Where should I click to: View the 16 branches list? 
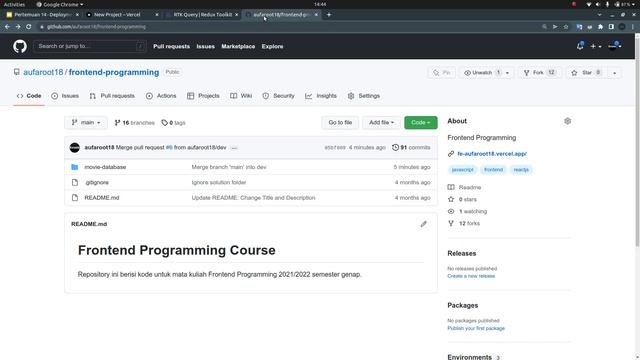[134, 123]
